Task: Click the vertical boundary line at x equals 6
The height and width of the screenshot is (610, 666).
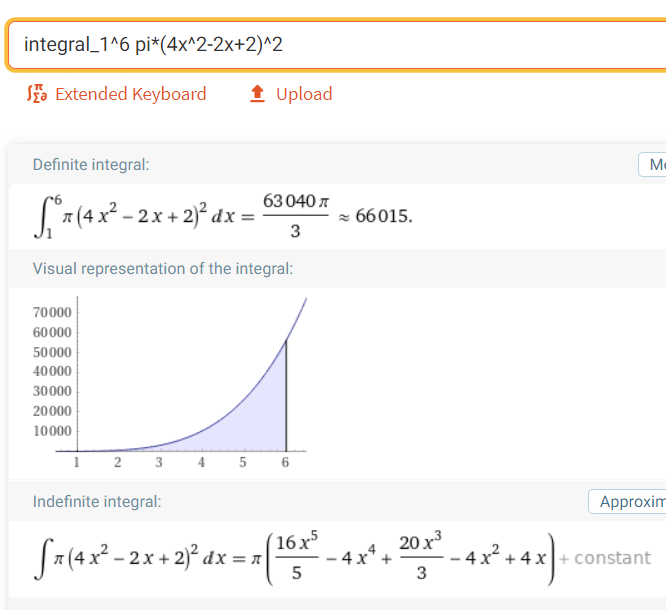Action: (286, 395)
